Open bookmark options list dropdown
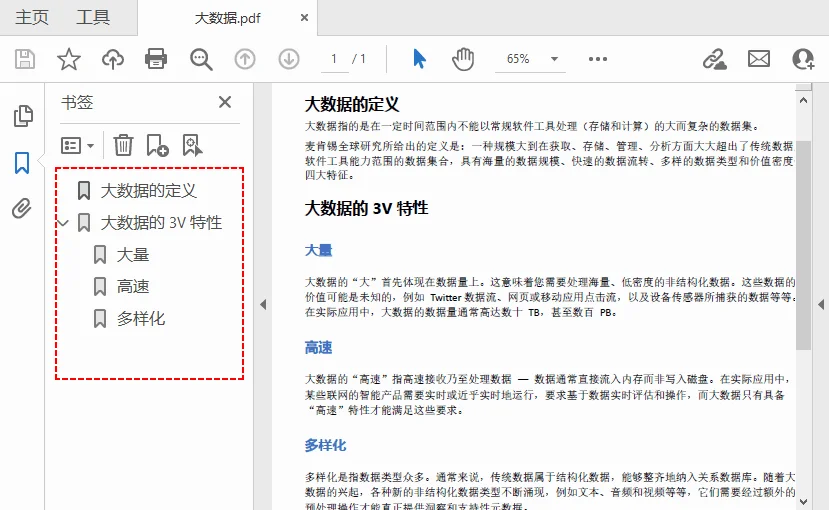This screenshot has height=510, width=829. (x=77, y=145)
